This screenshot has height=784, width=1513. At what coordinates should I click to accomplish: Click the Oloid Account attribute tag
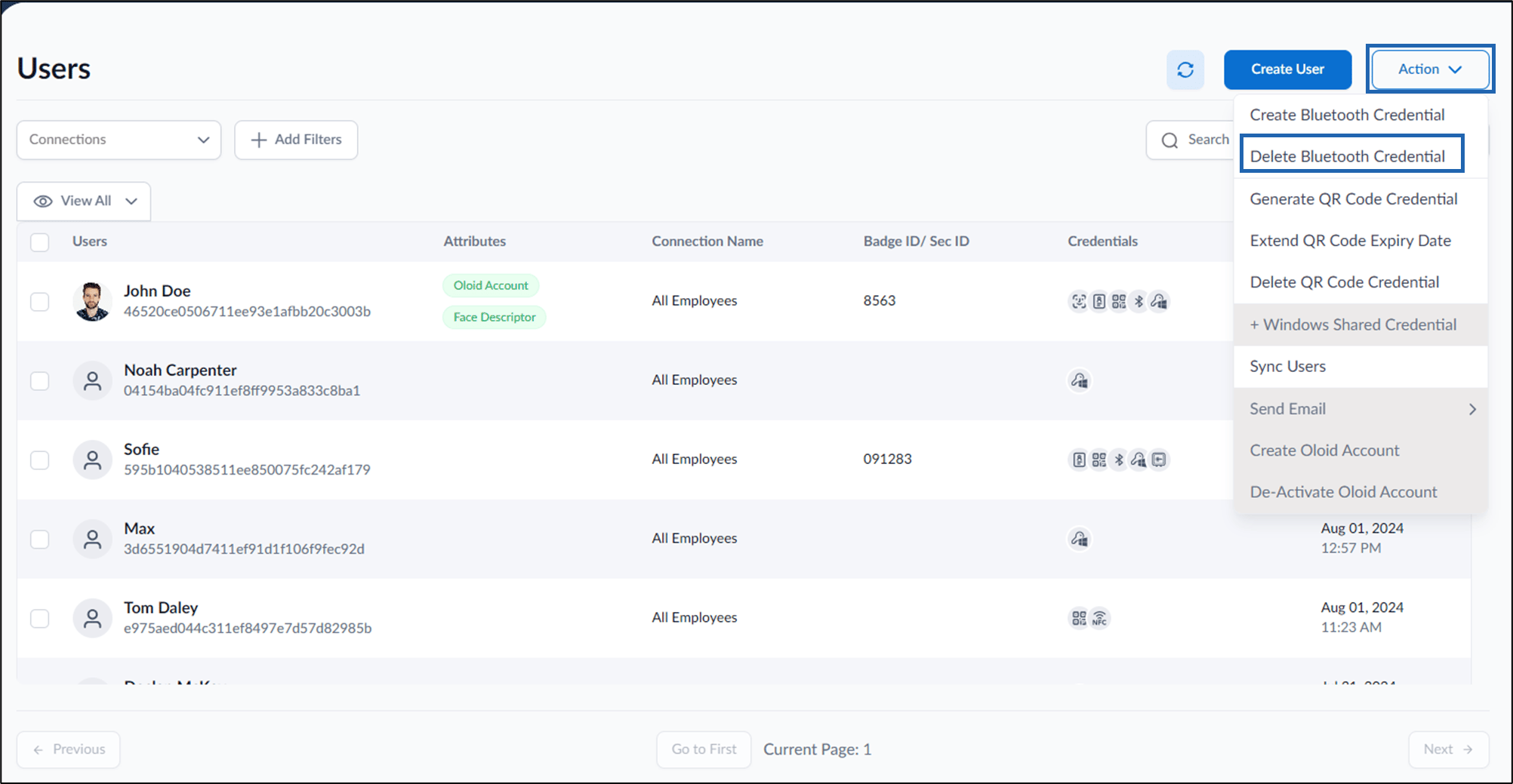click(491, 285)
